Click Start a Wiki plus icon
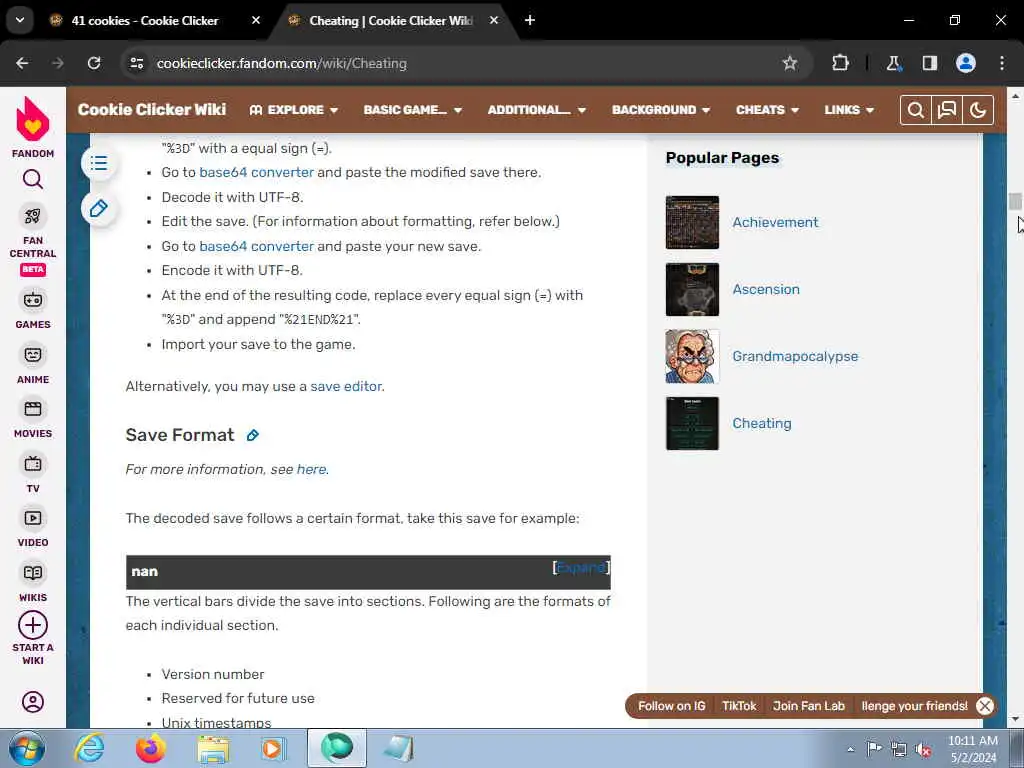1024x768 pixels. (33, 625)
